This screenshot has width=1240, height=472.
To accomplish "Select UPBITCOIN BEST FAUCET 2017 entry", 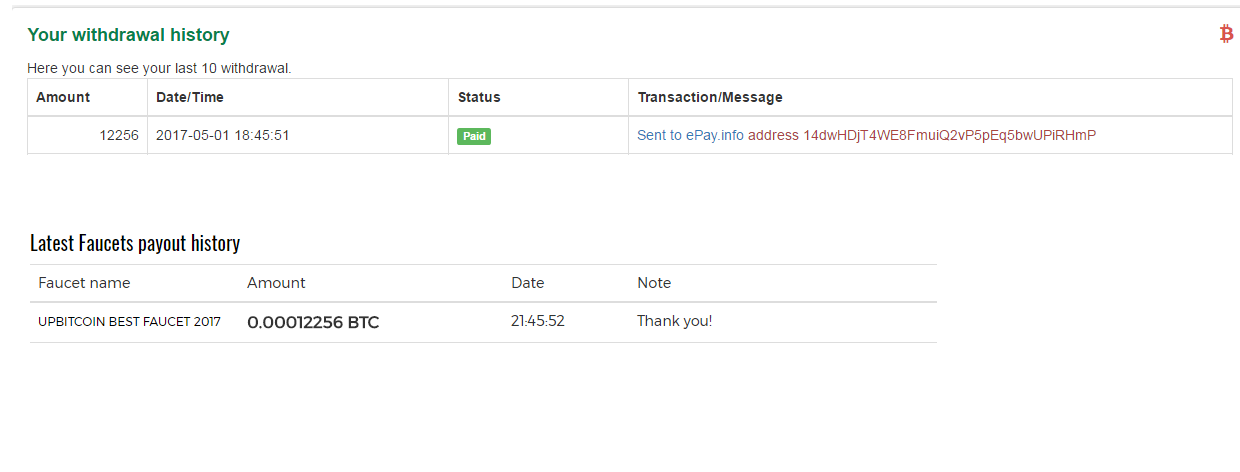I will click(x=129, y=322).
